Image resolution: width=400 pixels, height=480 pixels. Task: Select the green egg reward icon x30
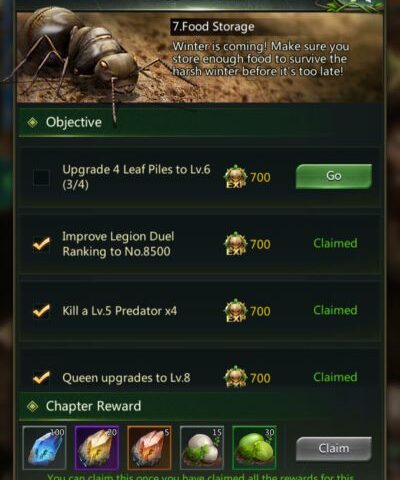(254, 447)
